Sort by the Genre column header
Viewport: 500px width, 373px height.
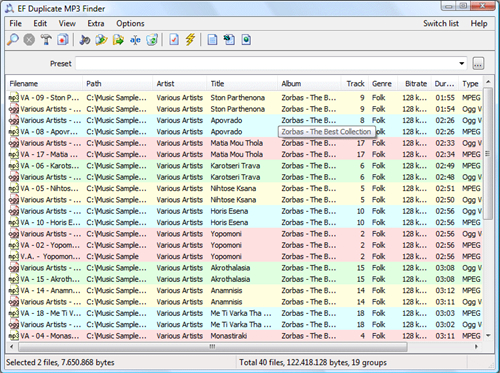pyautogui.click(x=382, y=84)
